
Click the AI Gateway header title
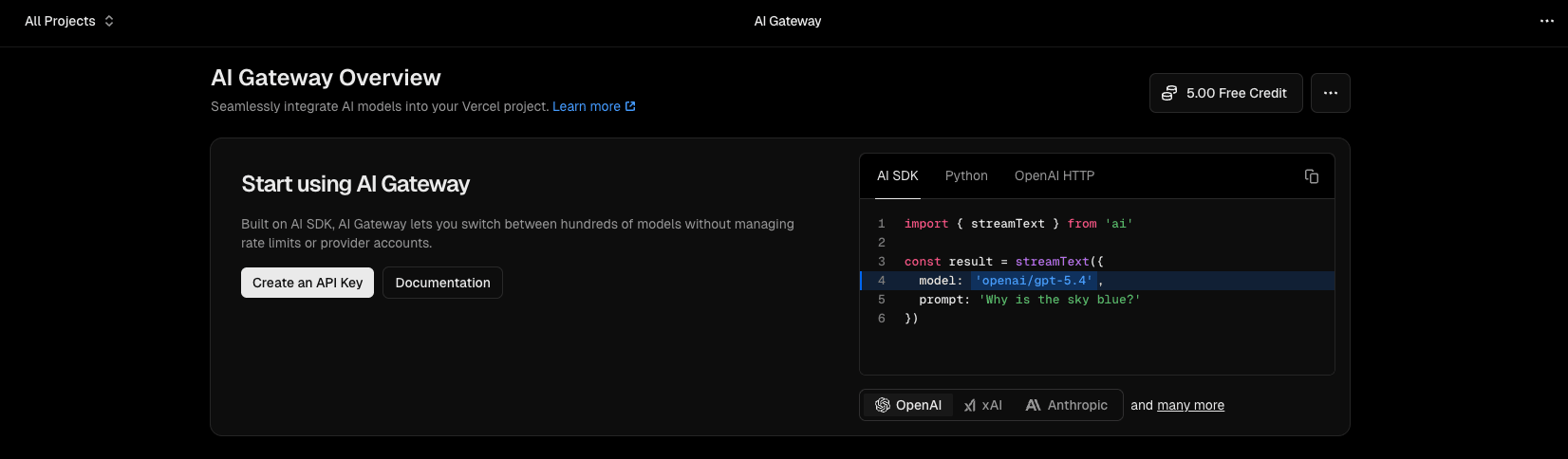[x=788, y=21]
